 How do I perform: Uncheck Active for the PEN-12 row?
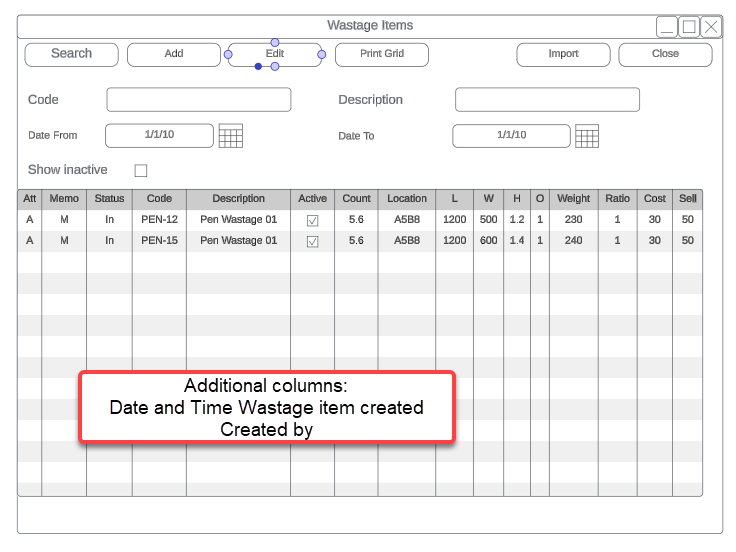312,220
